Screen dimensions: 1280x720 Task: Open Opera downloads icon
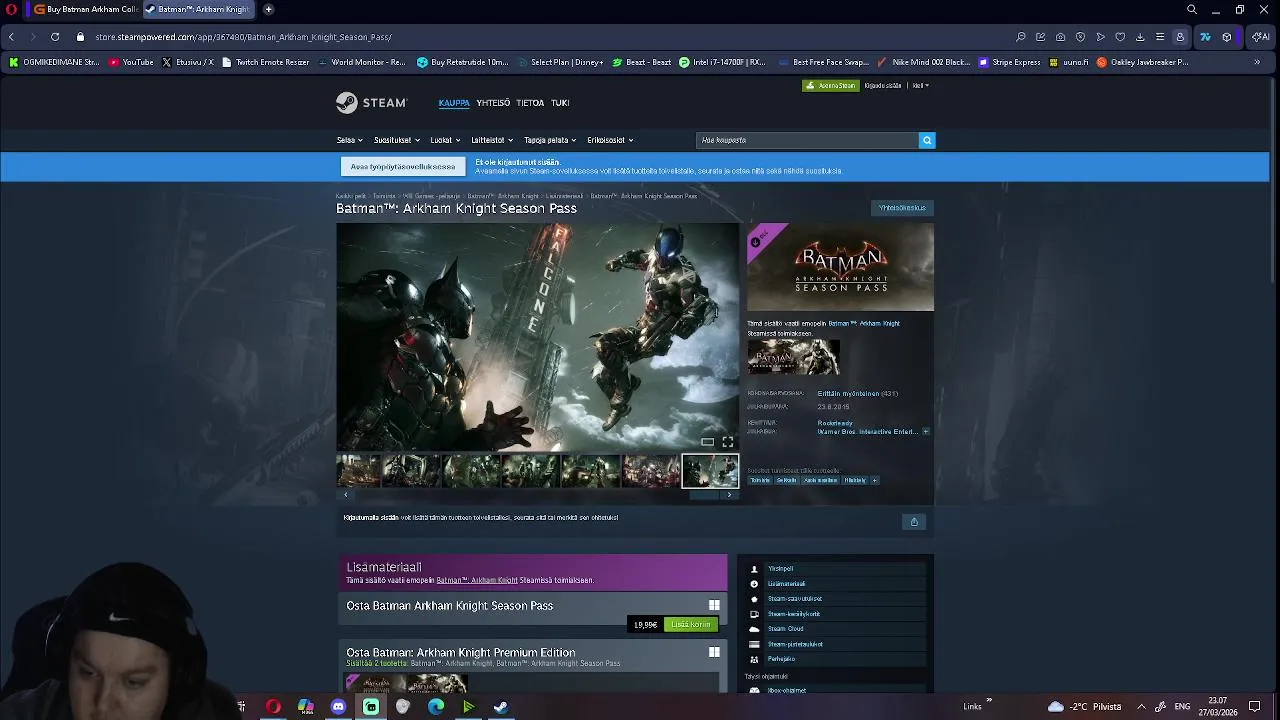click(x=1140, y=37)
